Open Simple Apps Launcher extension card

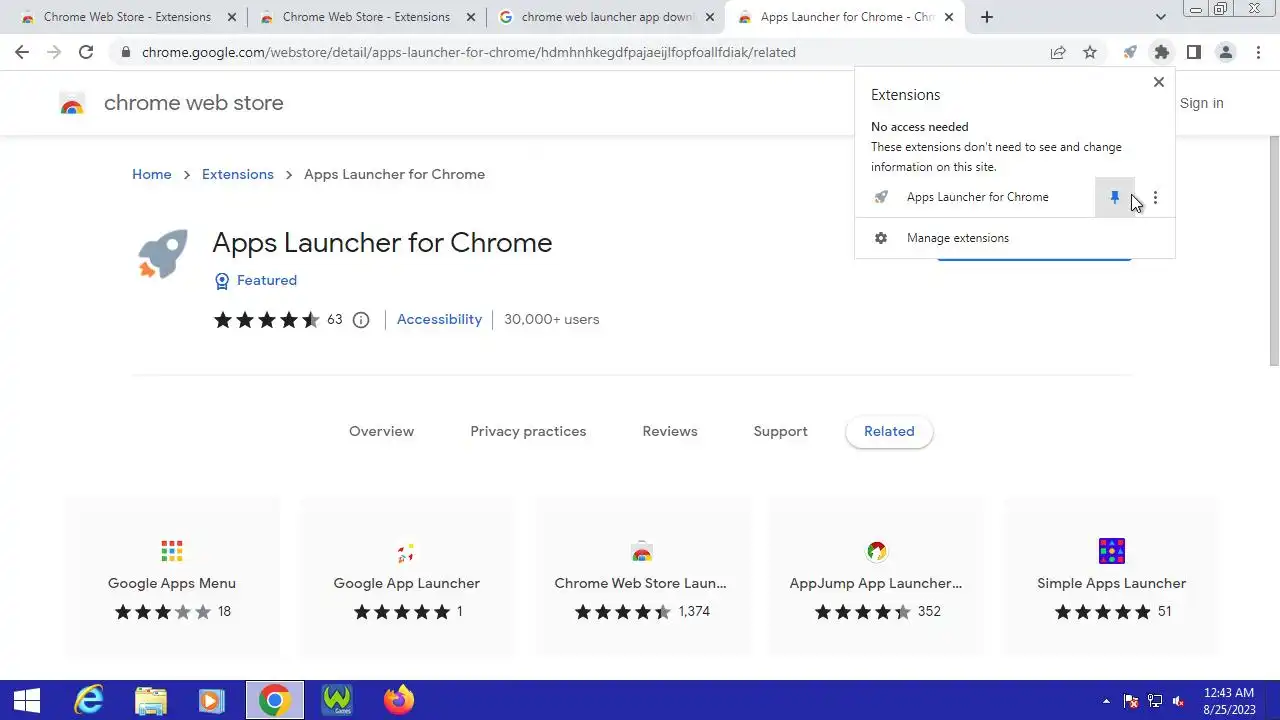pyautogui.click(x=1111, y=577)
